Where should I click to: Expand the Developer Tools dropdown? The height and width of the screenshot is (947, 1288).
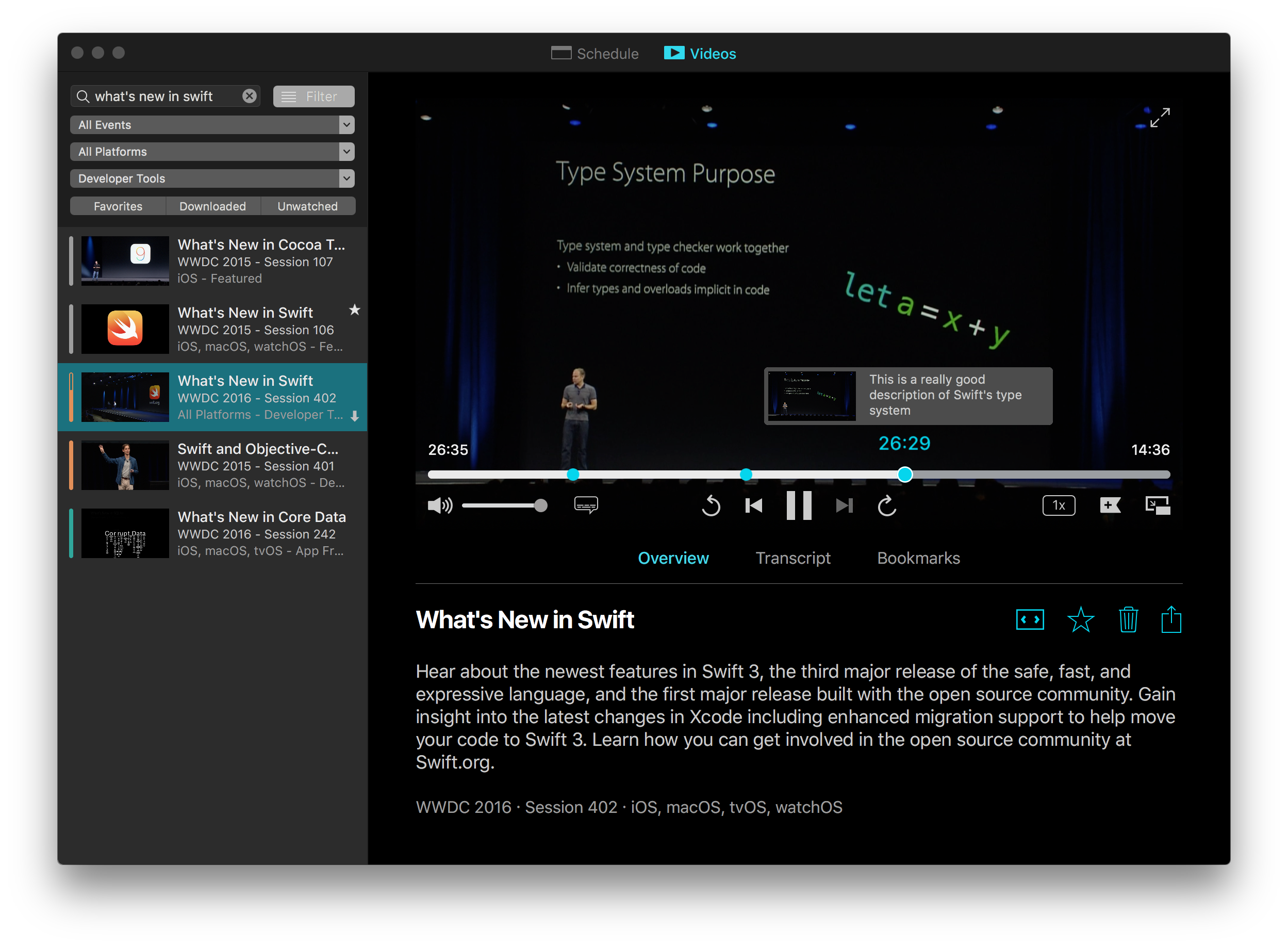pyautogui.click(x=212, y=178)
